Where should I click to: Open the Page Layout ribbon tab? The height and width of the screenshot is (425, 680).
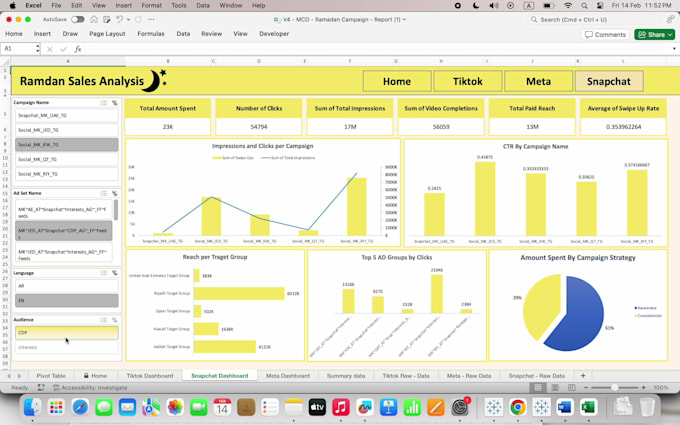click(x=107, y=34)
